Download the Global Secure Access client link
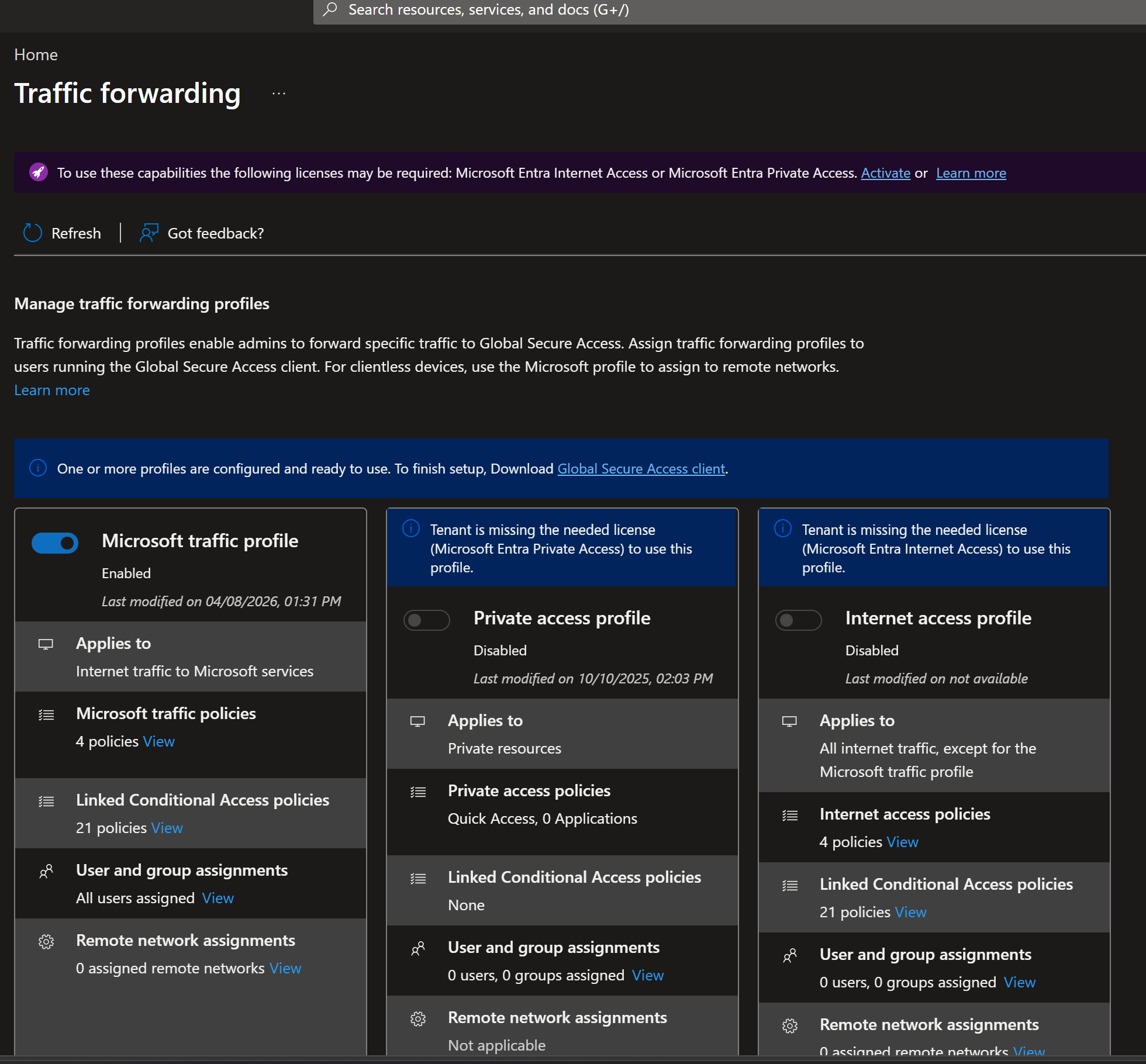Viewport: 1146px width, 1064px height. click(641, 468)
